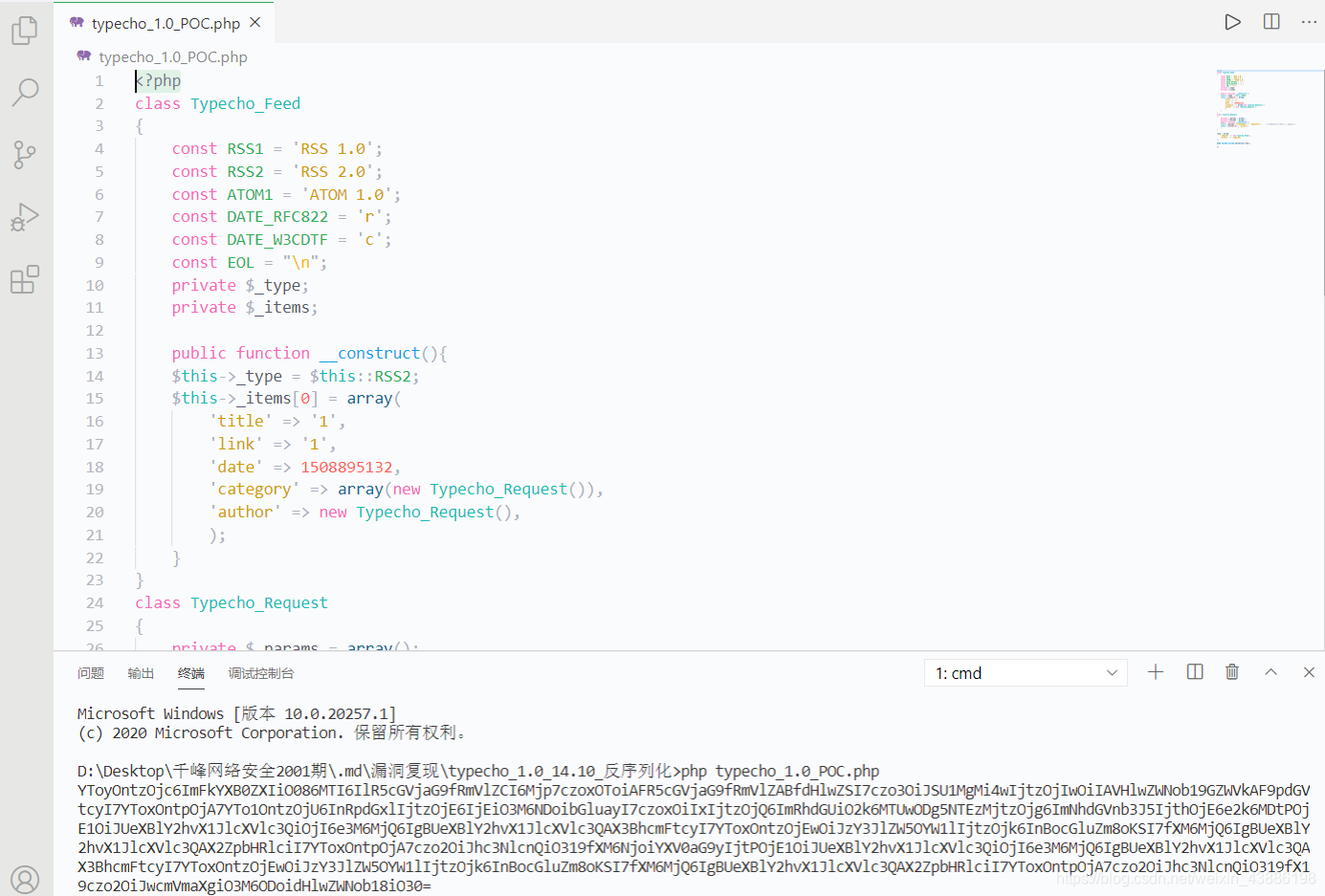Click 'const ATOM1' on line 6

pyautogui.click(x=222, y=194)
